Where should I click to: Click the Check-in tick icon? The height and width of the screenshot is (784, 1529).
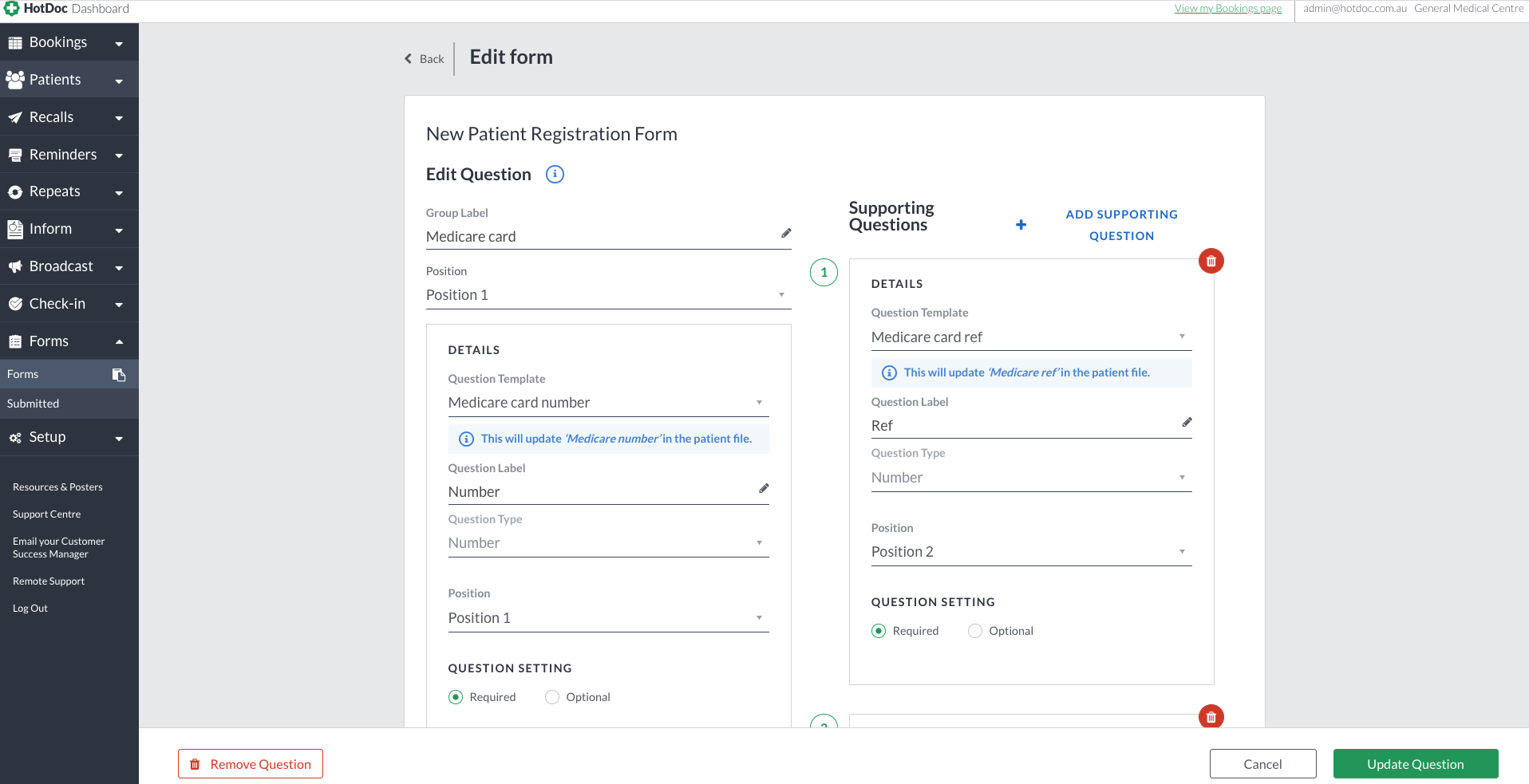tap(15, 304)
